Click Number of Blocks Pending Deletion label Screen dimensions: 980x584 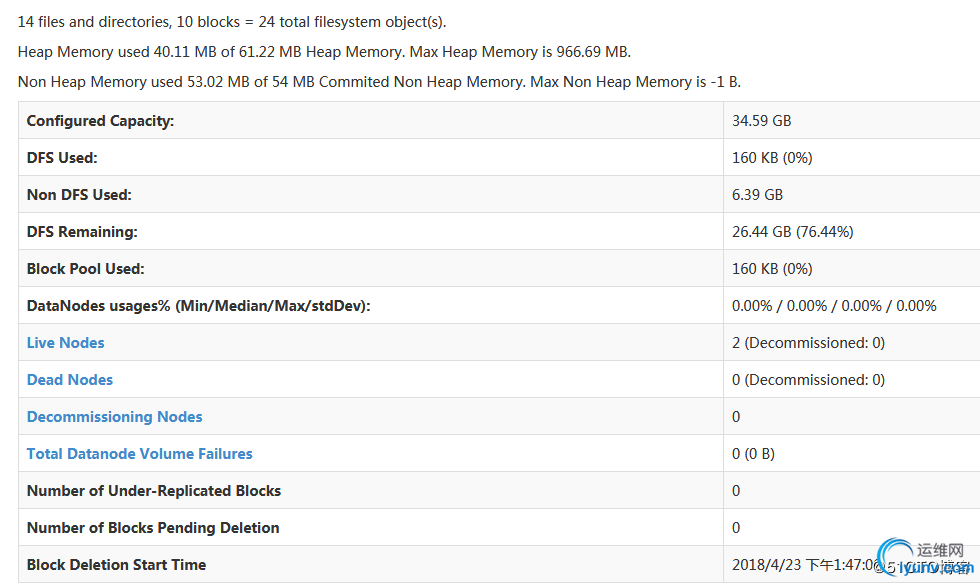pyautogui.click(x=153, y=528)
